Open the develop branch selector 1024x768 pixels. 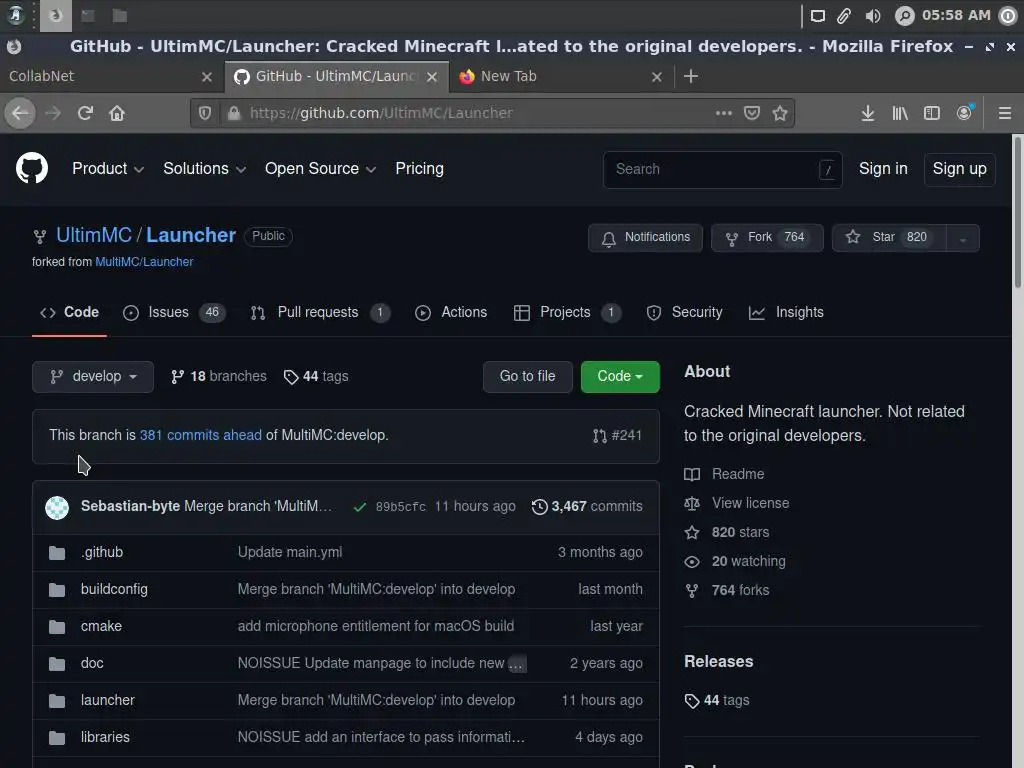tap(93, 377)
